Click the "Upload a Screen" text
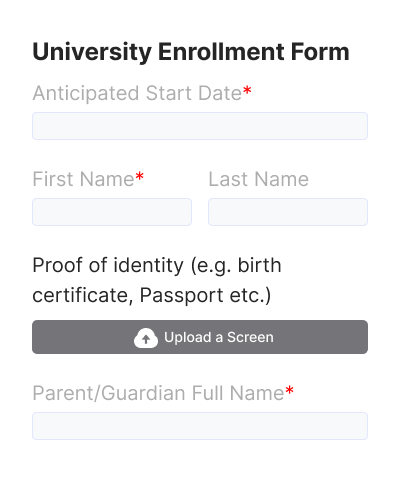The width and height of the screenshot is (400, 480). (x=219, y=337)
